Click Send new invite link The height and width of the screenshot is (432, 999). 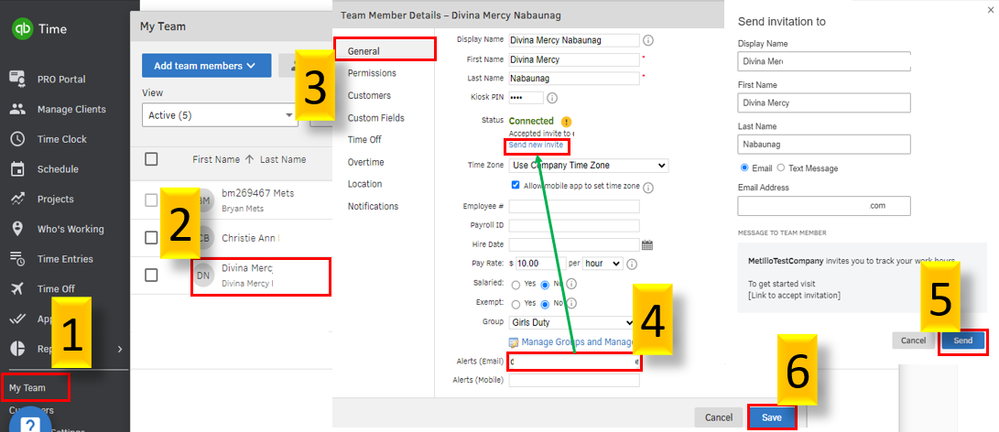point(536,145)
